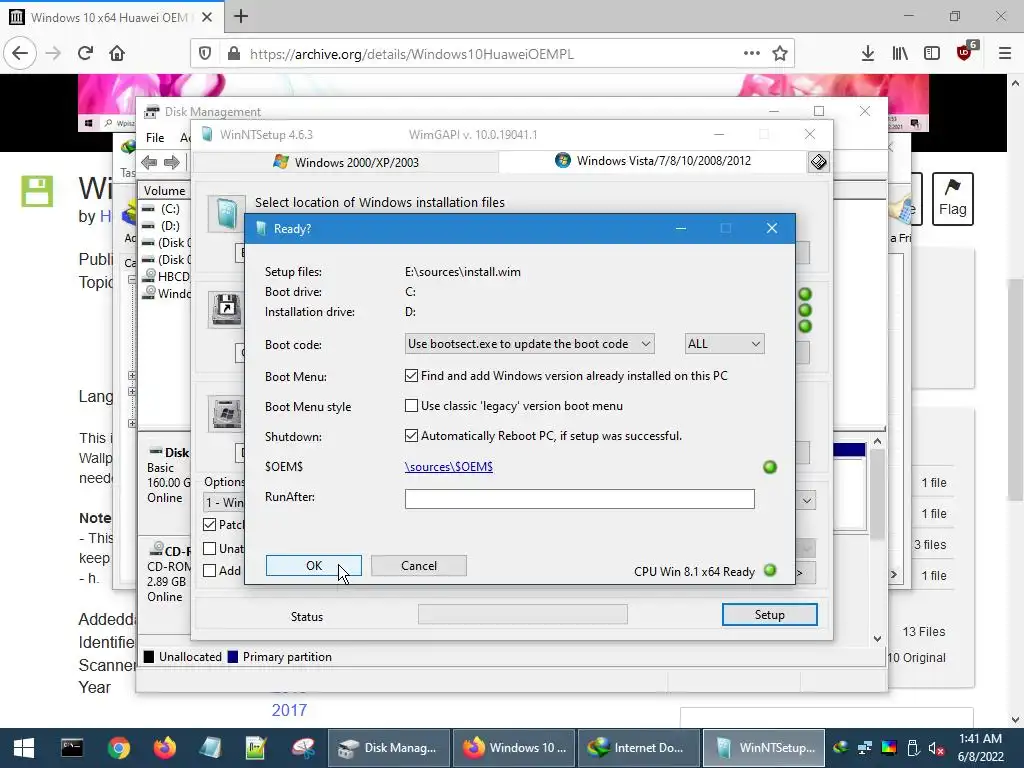The image size is (1024, 768).
Task: Reload the archive.org page
Action: point(85,53)
